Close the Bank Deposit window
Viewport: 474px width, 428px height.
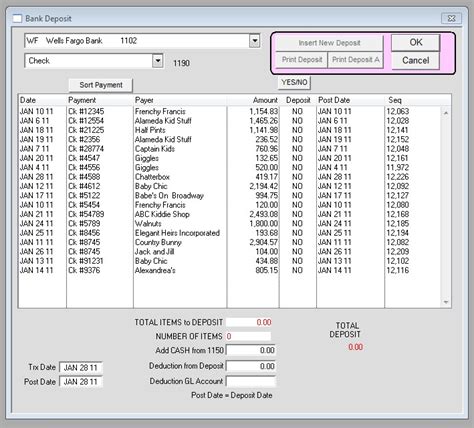tap(451, 18)
